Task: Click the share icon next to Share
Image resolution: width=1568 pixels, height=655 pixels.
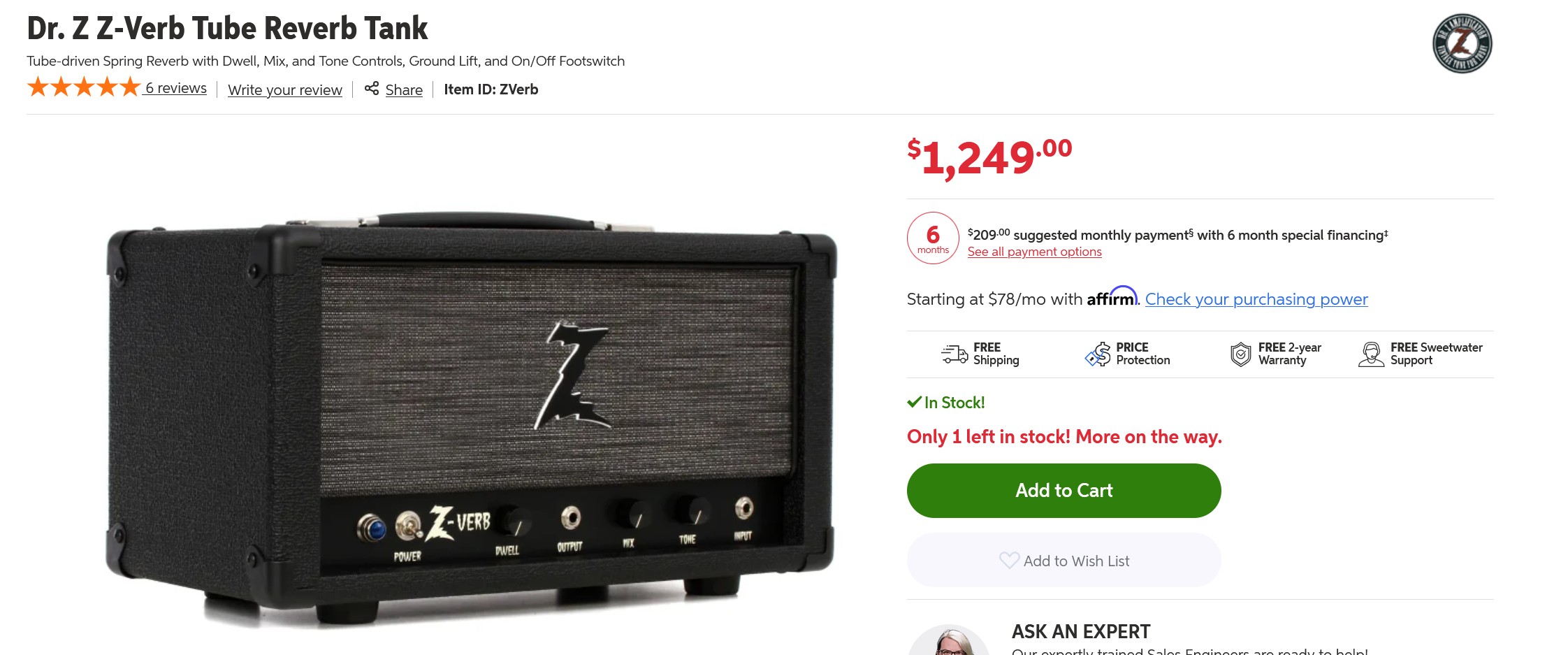Action: pyautogui.click(x=372, y=89)
